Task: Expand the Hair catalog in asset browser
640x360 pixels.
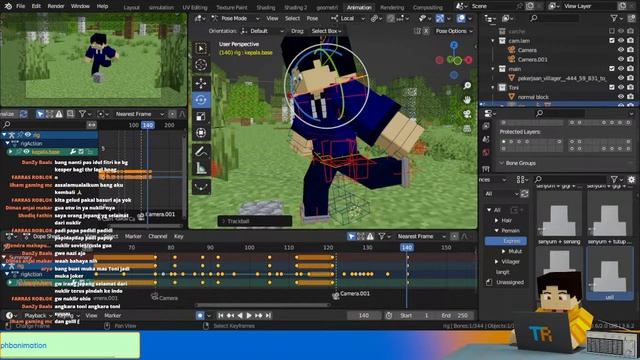Action: coord(497,220)
